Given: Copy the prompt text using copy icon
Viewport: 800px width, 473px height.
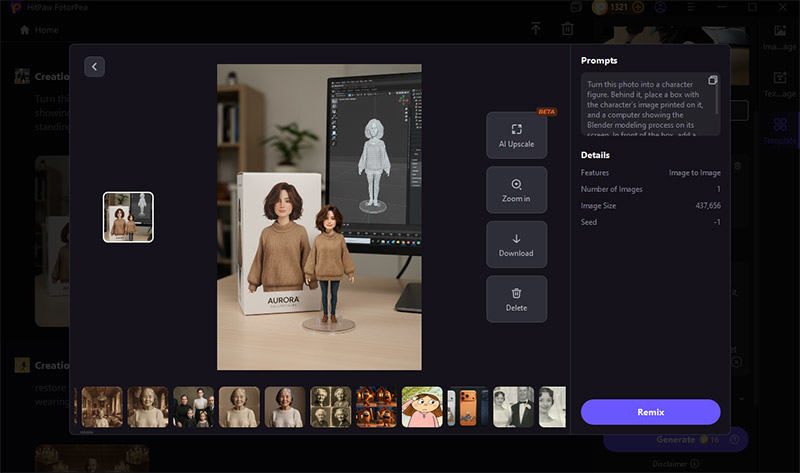Looking at the screenshot, I should (713, 80).
